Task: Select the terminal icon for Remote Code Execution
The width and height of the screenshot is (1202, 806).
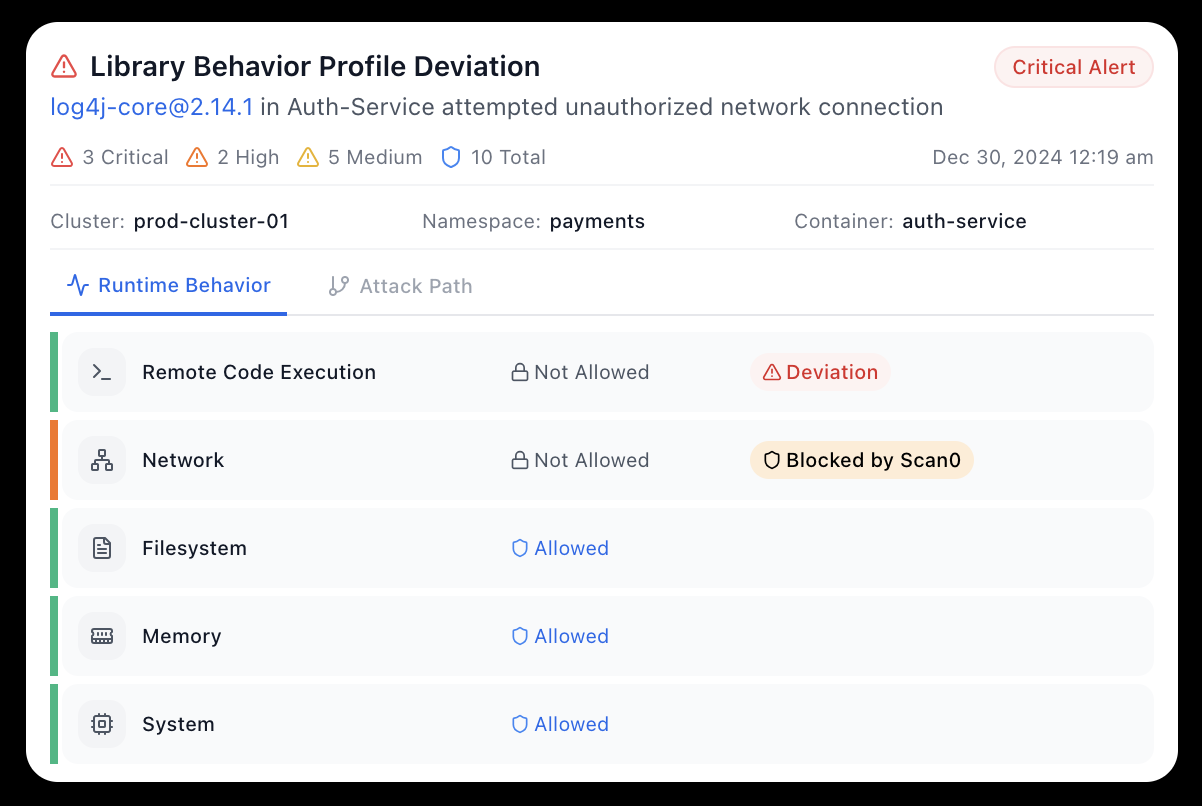Action: [x=101, y=371]
